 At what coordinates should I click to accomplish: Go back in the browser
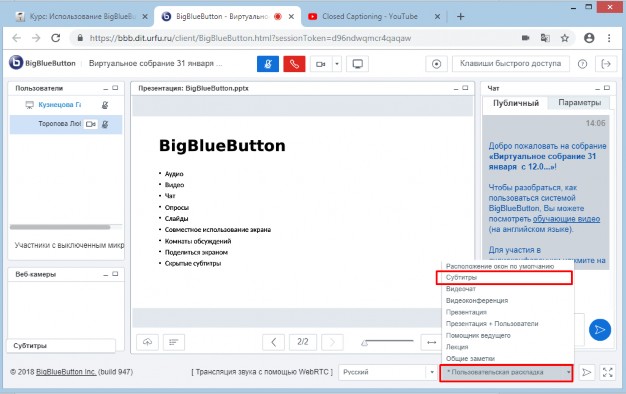tap(16, 38)
